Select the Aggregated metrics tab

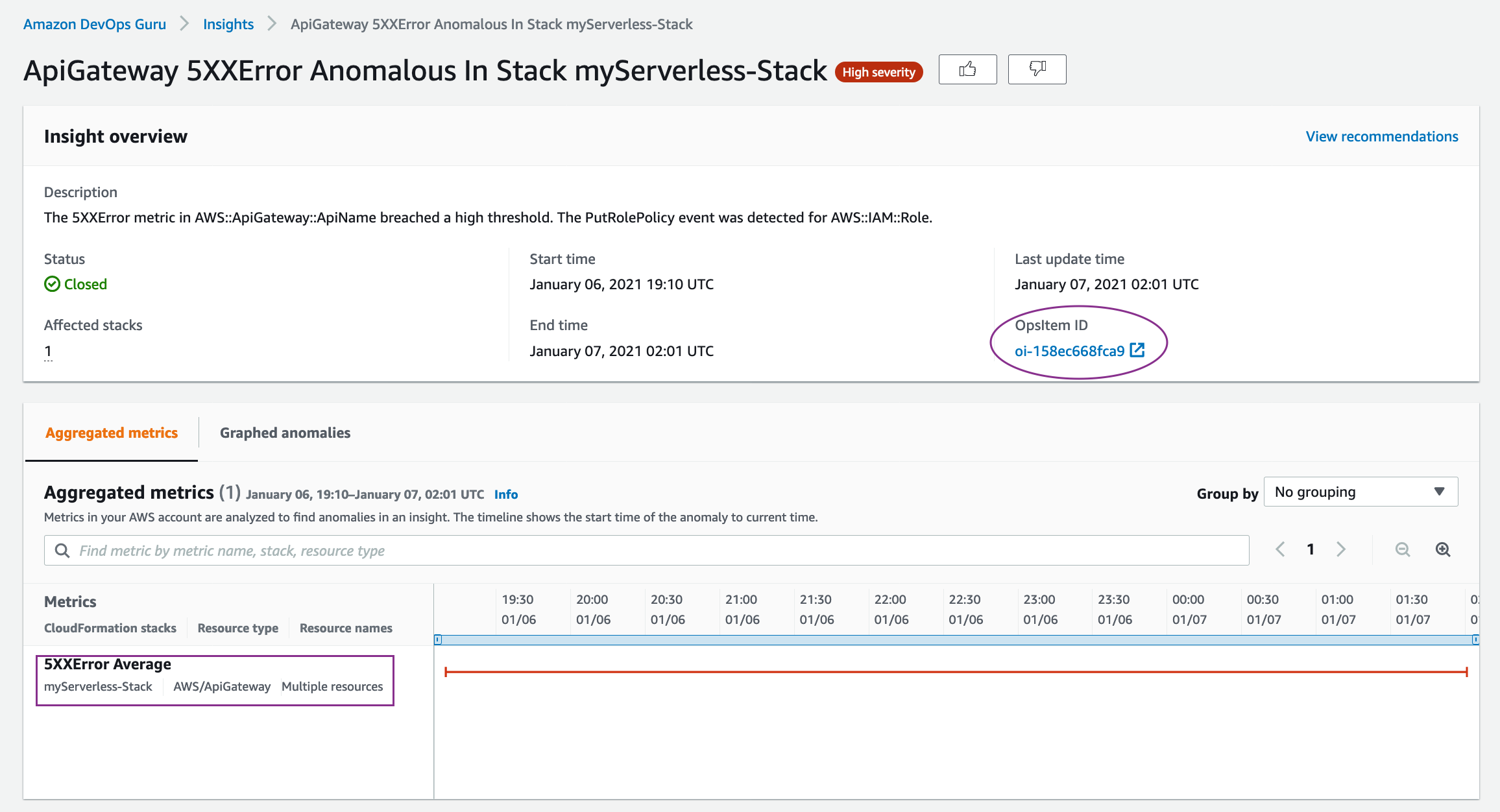tap(112, 433)
